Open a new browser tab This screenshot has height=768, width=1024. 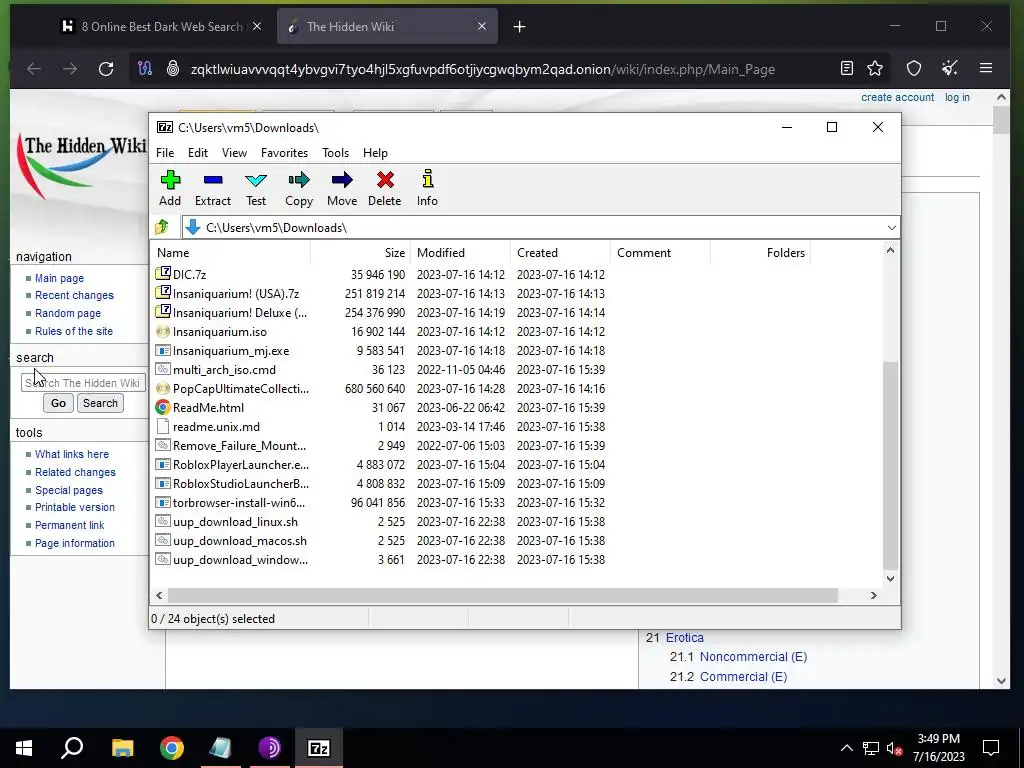coord(519,27)
